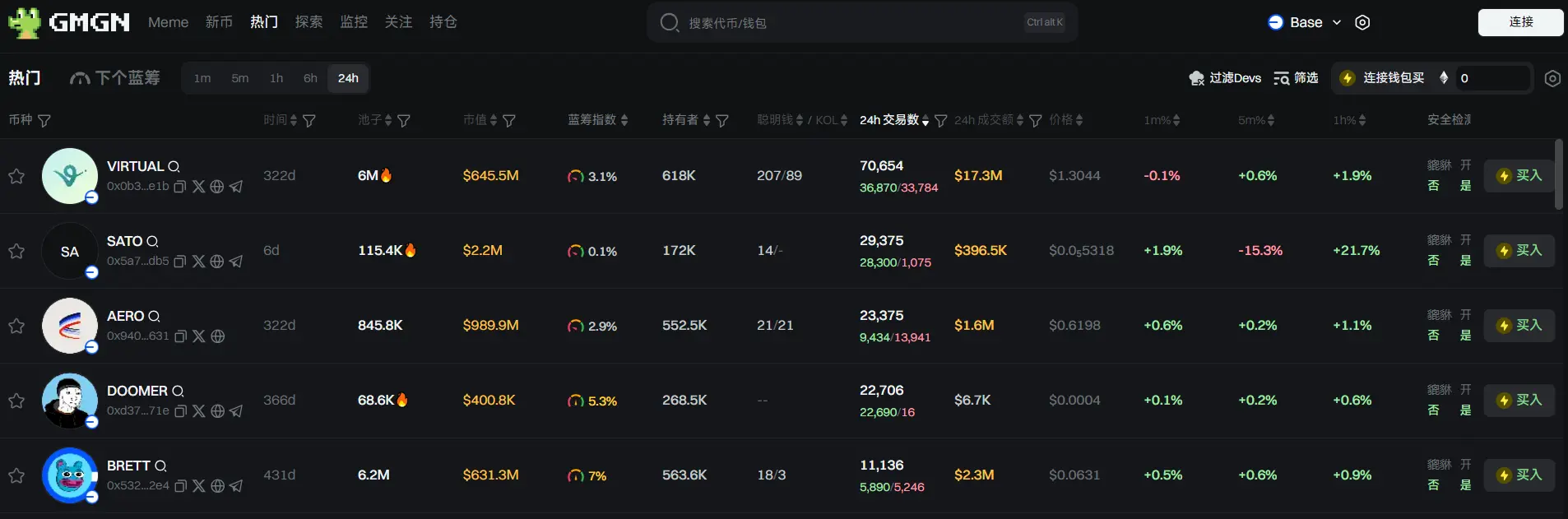Open the 币种 column filter

(44, 121)
